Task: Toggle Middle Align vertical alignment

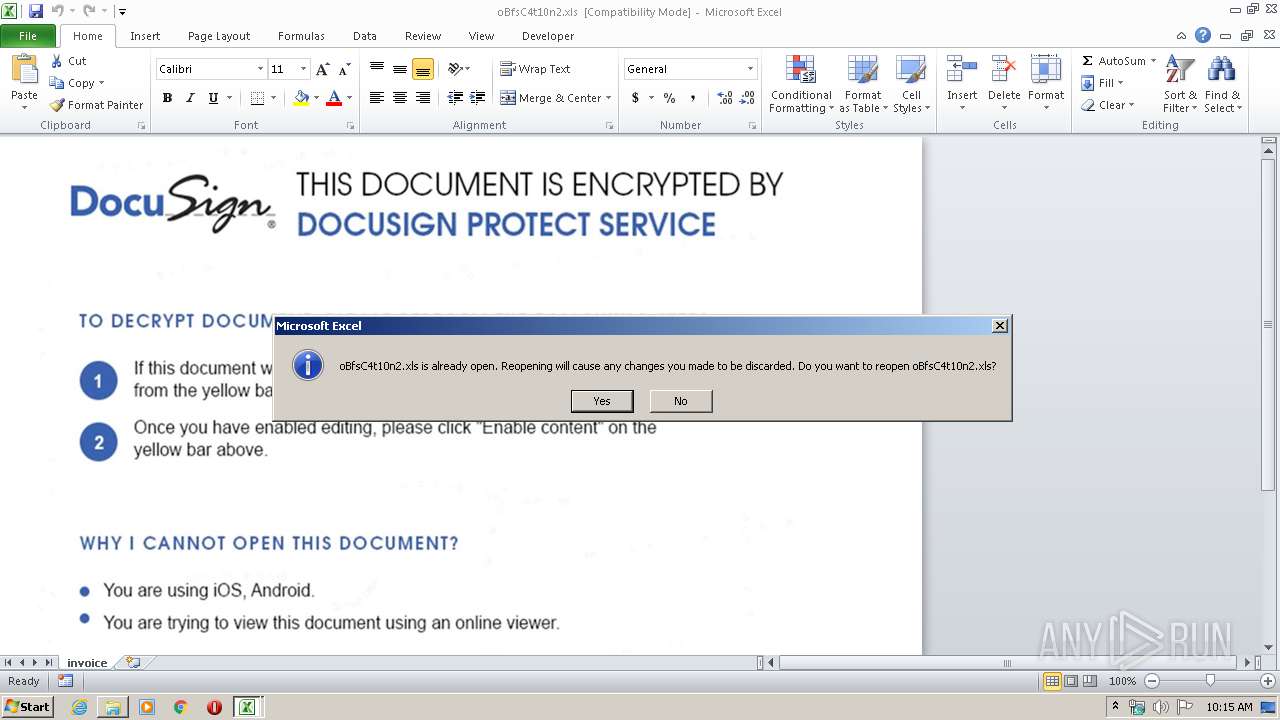Action: tap(400, 69)
